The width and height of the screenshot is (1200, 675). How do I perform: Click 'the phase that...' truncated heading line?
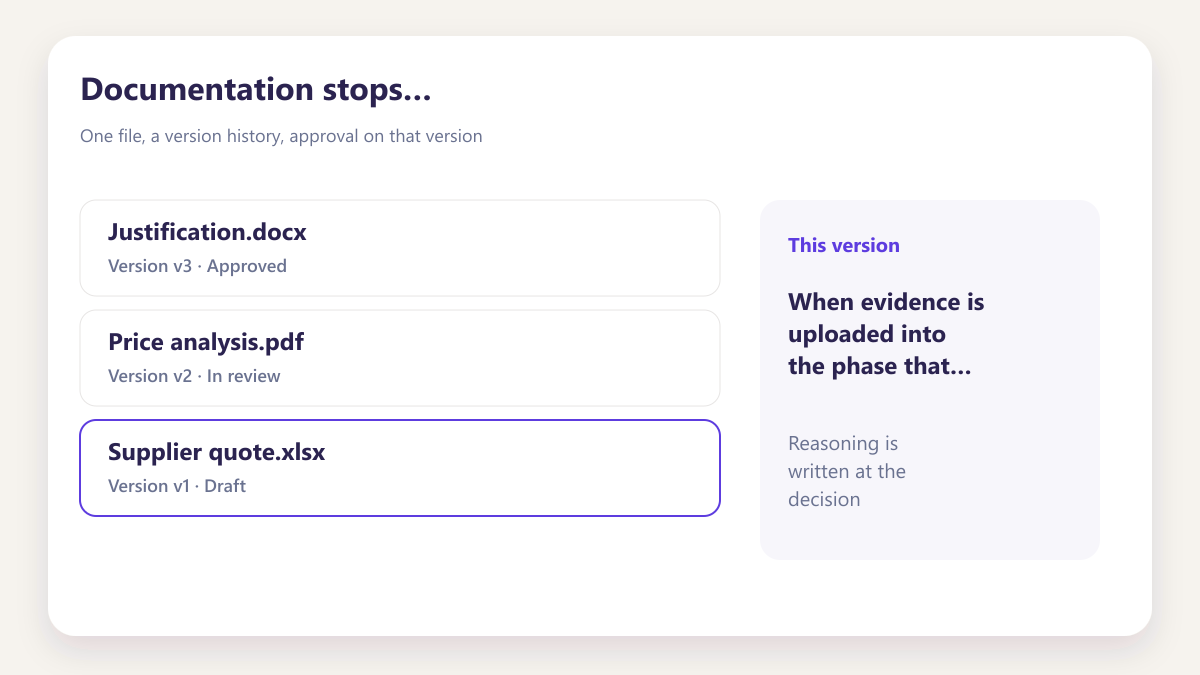[x=880, y=366]
